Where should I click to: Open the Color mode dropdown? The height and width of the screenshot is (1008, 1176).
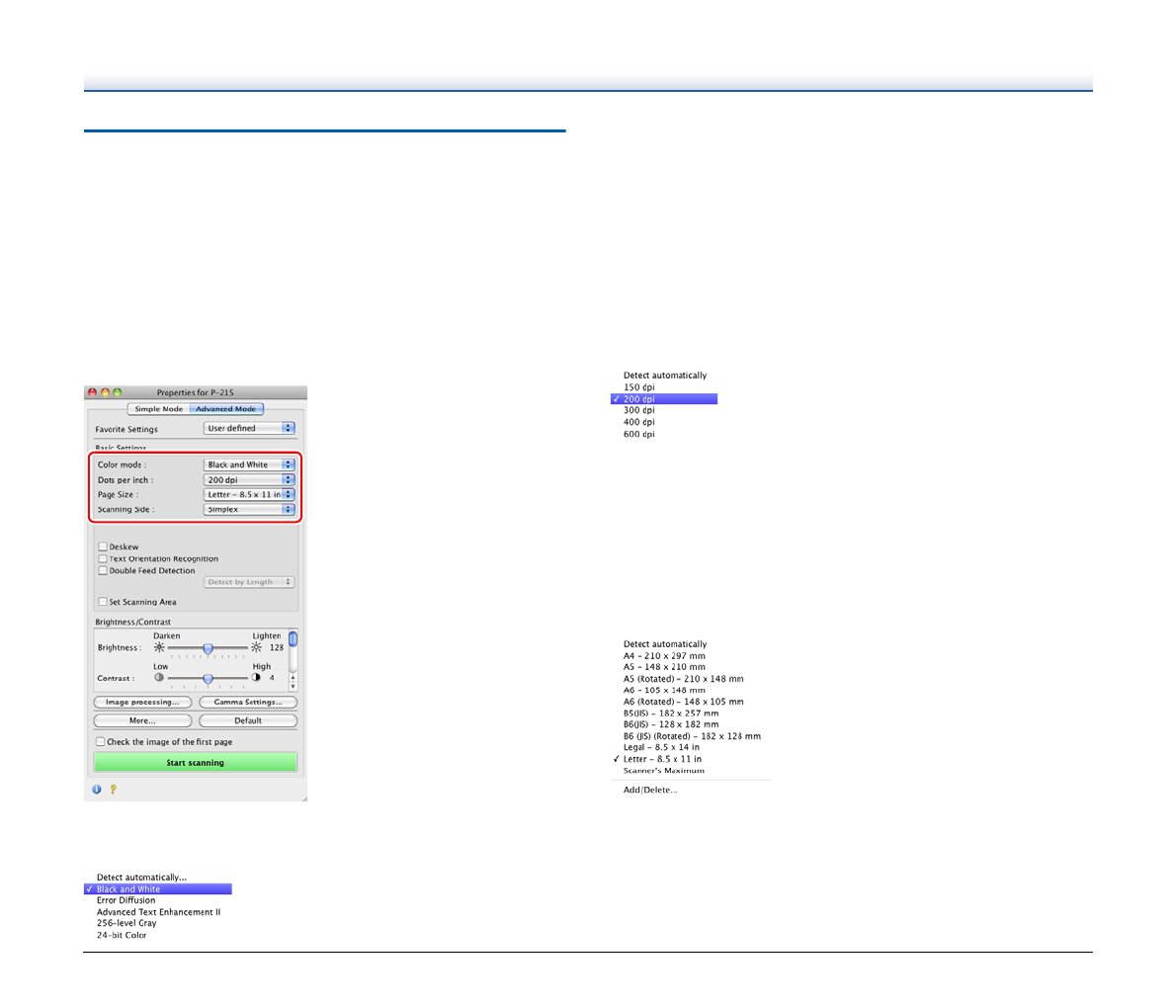pyautogui.click(x=249, y=464)
